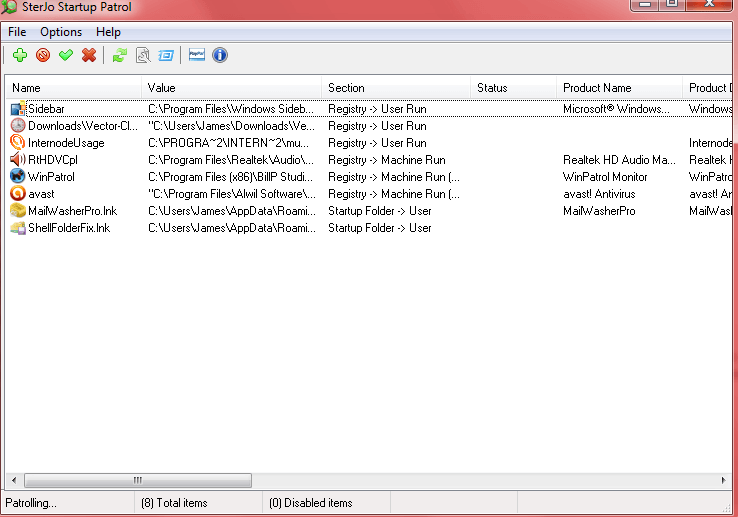Click Section cell of ShellFolderFix.lnk row
This screenshot has width=738, height=517.
coord(379,228)
